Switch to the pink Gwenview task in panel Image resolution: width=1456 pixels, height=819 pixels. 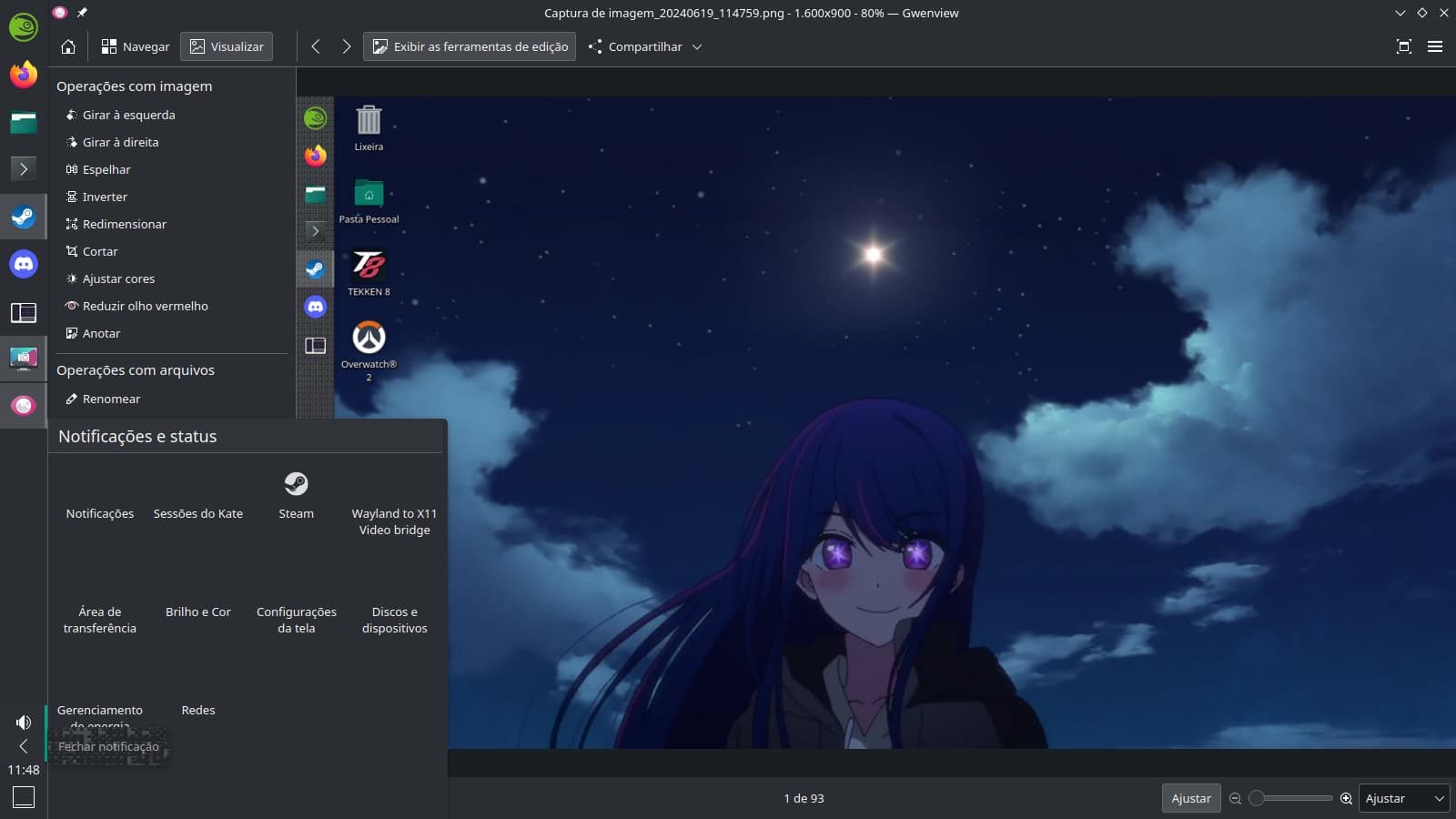24,406
